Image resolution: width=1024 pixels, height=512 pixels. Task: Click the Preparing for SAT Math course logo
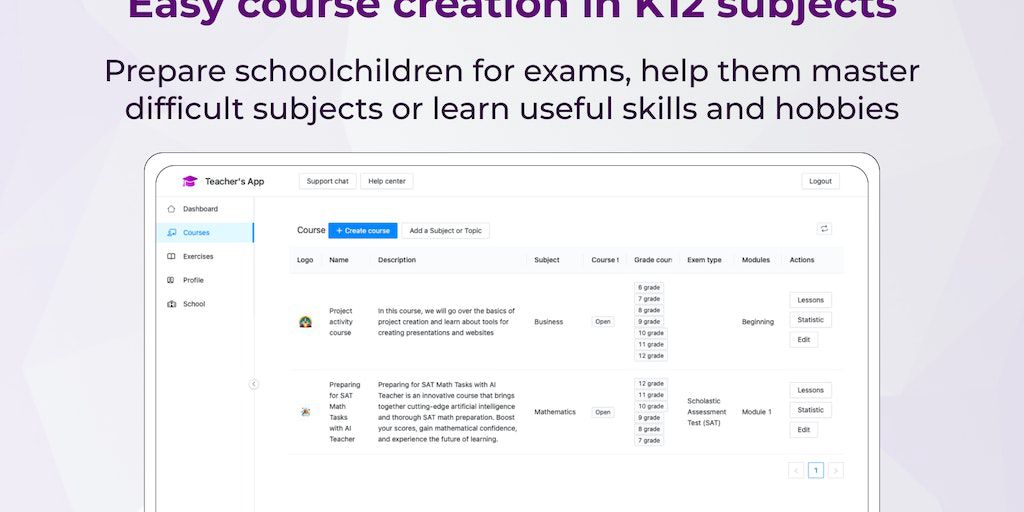305,412
